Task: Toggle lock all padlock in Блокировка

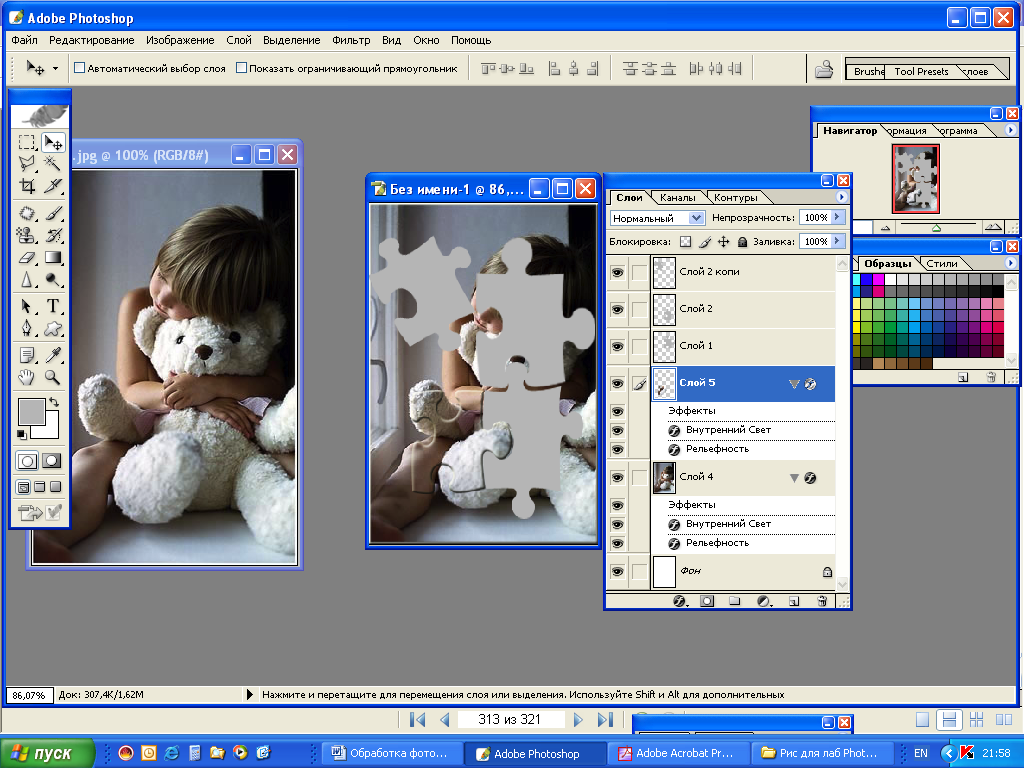Action: [742, 242]
